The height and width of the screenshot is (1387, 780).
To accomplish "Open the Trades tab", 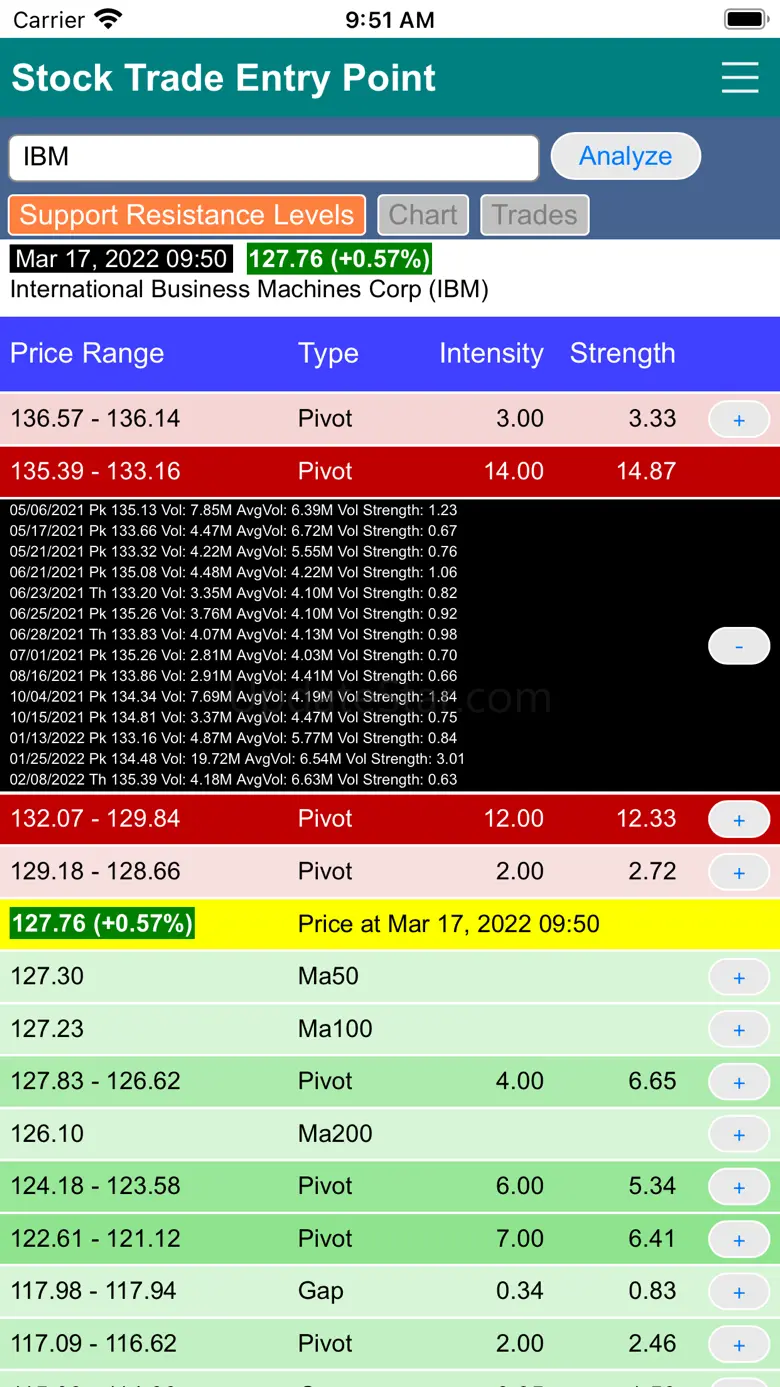I will [535, 215].
